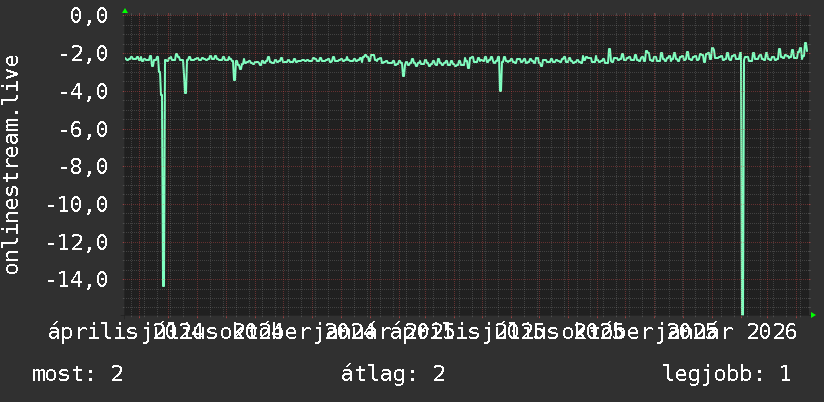Screen dimensions: 824x402
Task: Click the green arrow atop the Y axis
Action: point(125,11)
